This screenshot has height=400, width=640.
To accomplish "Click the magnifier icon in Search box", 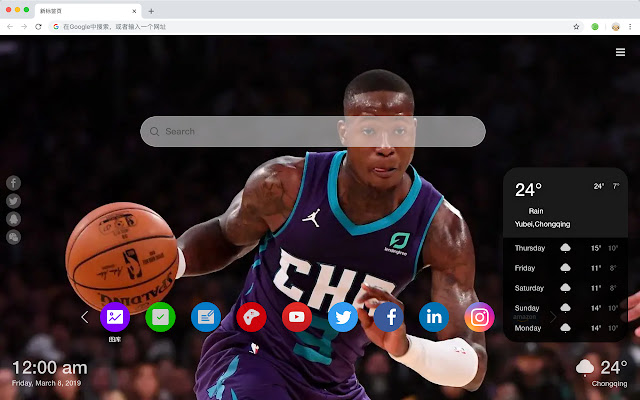I will [x=154, y=131].
